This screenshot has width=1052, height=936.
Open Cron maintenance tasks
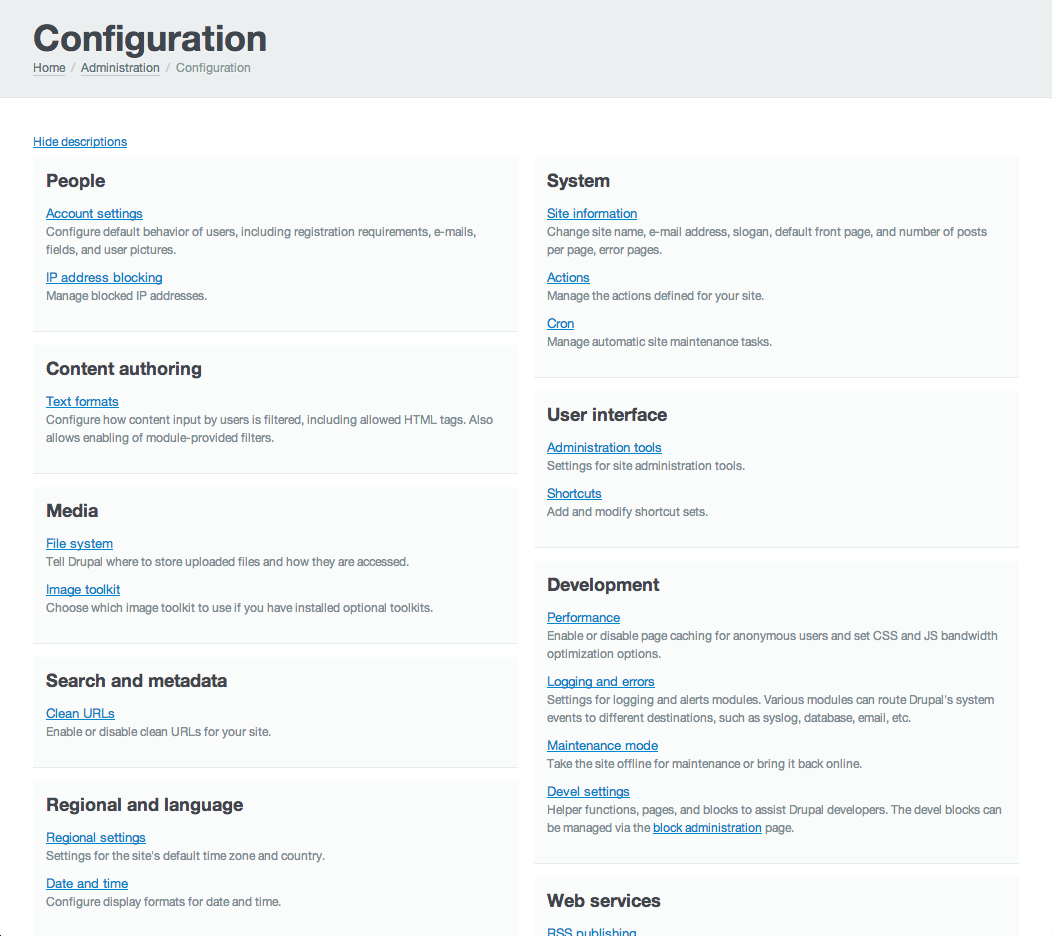pyautogui.click(x=560, y=323)
